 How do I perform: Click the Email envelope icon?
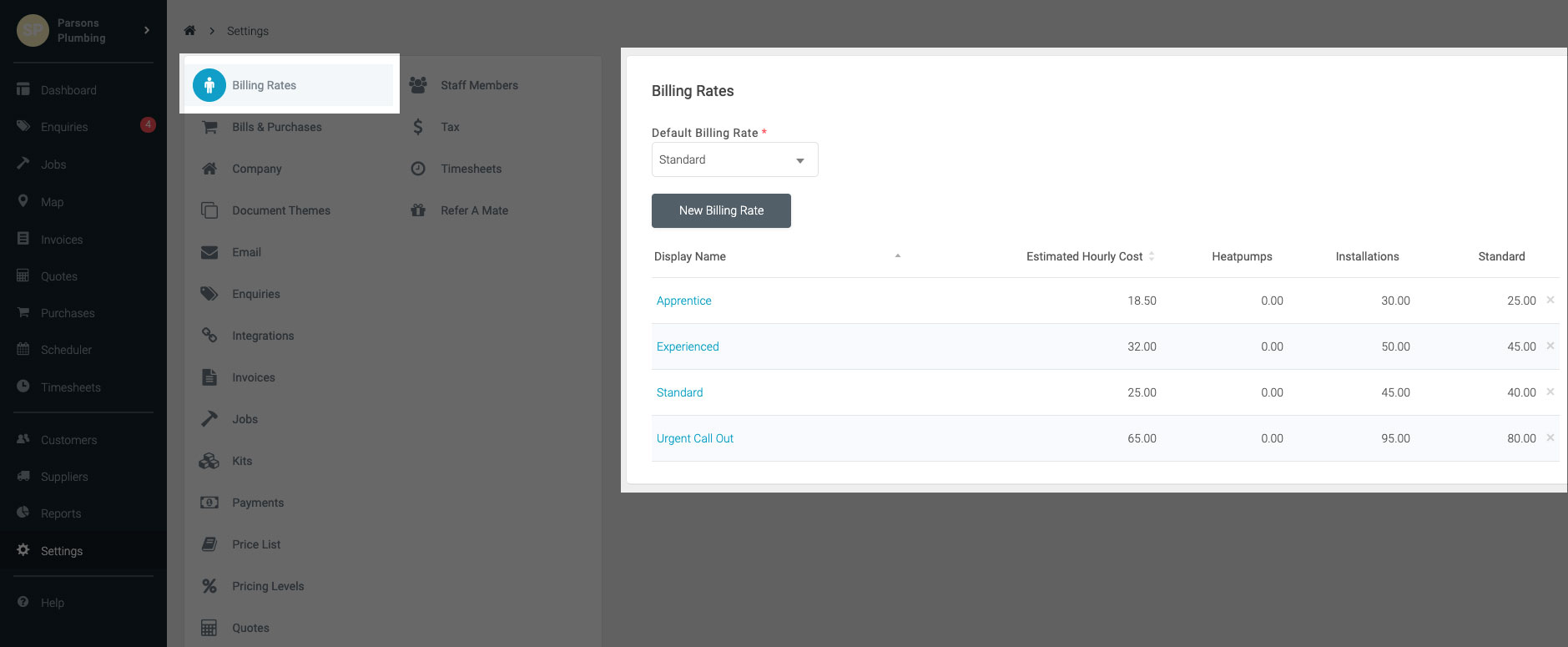209,252
